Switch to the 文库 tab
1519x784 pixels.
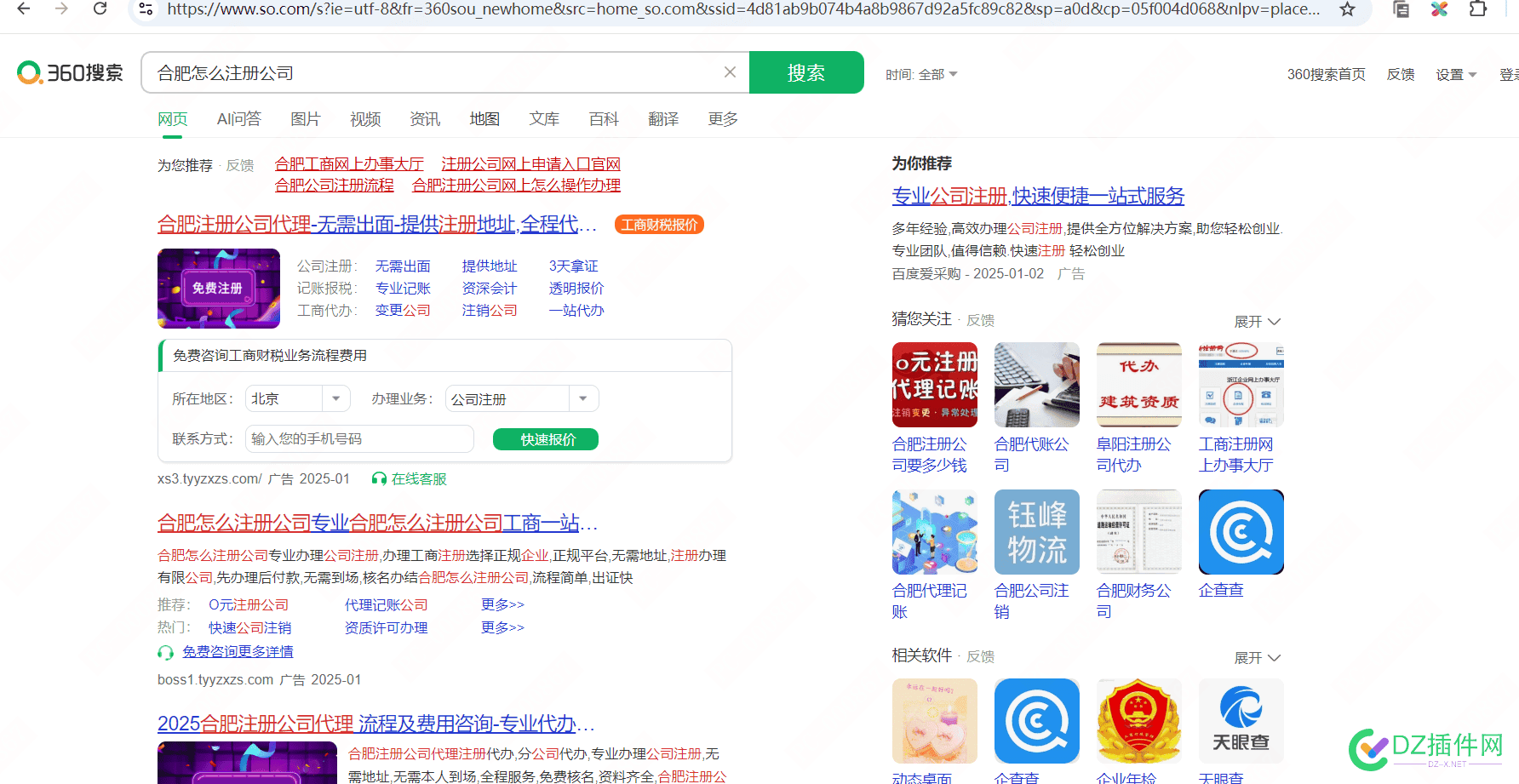click(x=544, y=119)
